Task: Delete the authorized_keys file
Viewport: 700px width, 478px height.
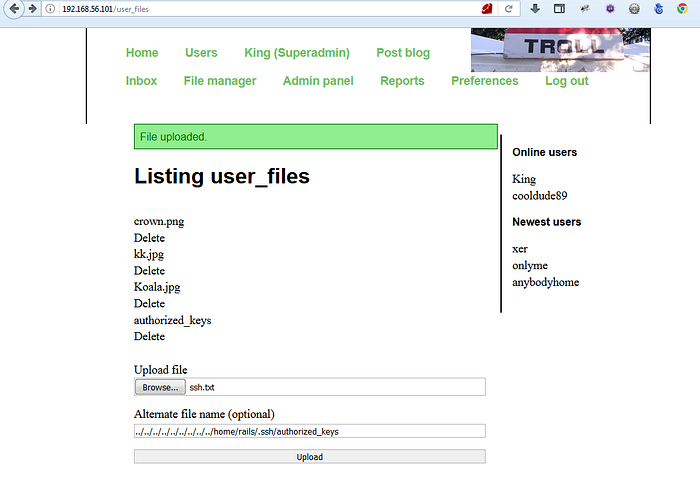Action: tap(149, 337)
